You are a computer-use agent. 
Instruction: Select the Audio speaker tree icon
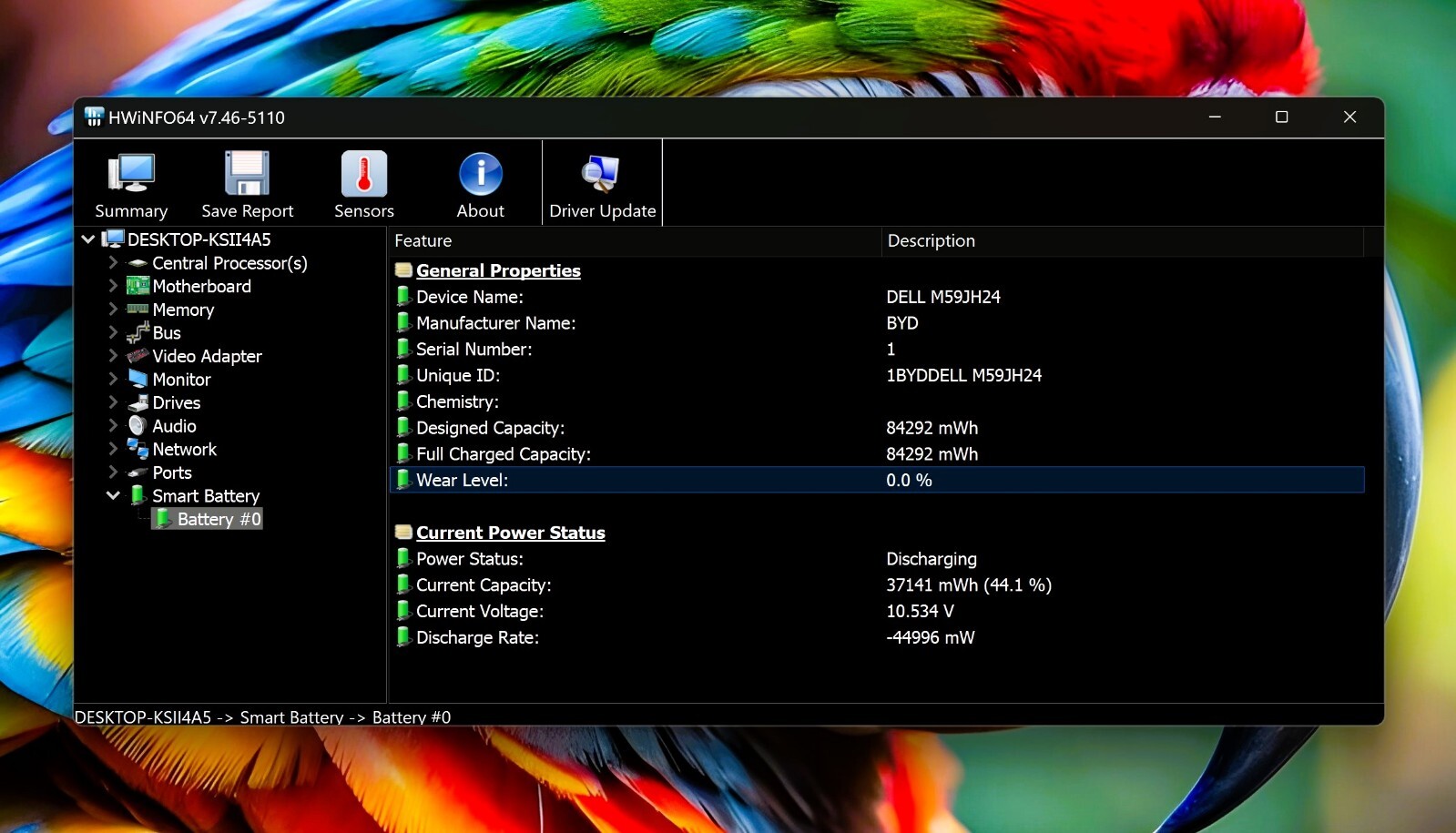pos(137,425)
